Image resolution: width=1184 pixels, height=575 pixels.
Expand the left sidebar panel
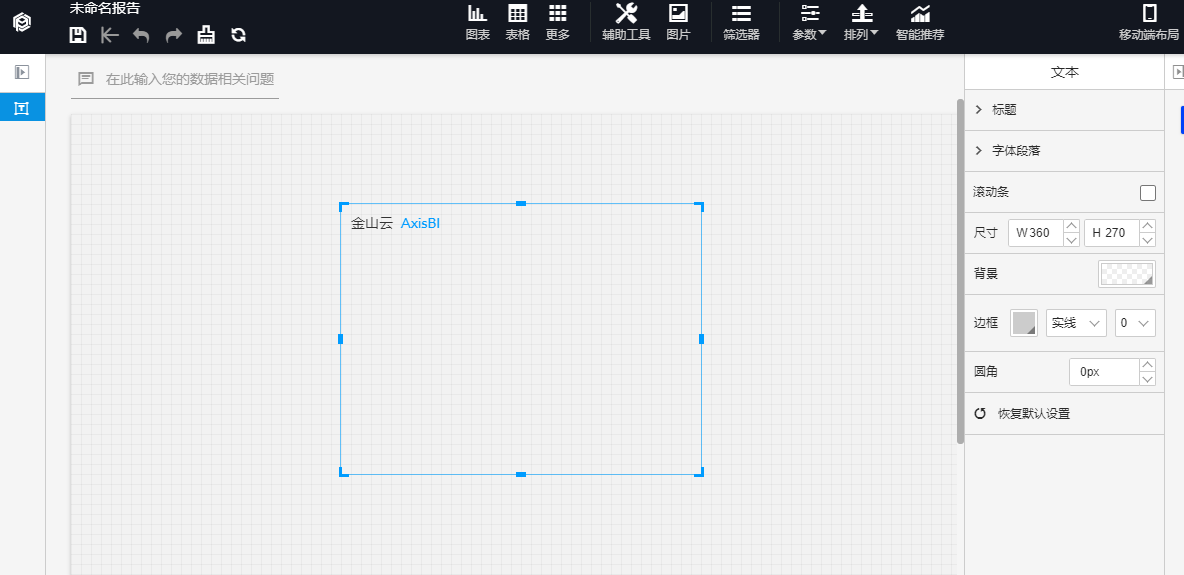tap(22, 73)
